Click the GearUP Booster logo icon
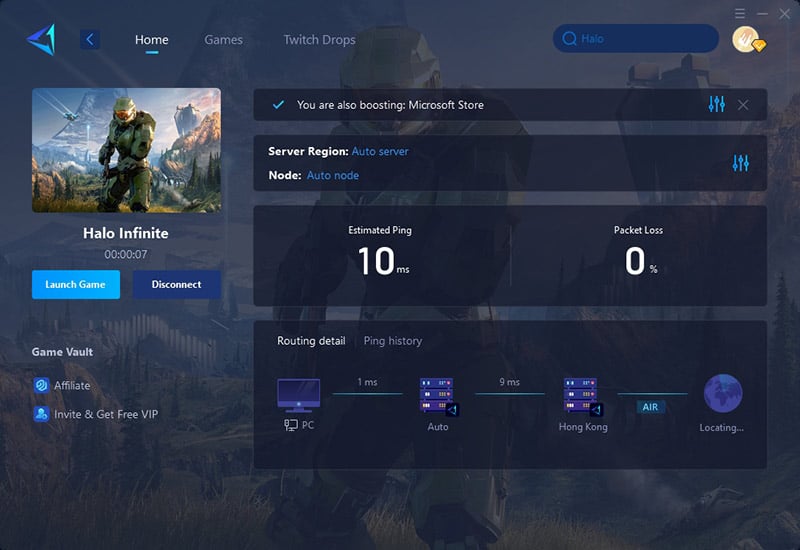The height and width of the screenshot is (550, 800). (x=41, y=40)
